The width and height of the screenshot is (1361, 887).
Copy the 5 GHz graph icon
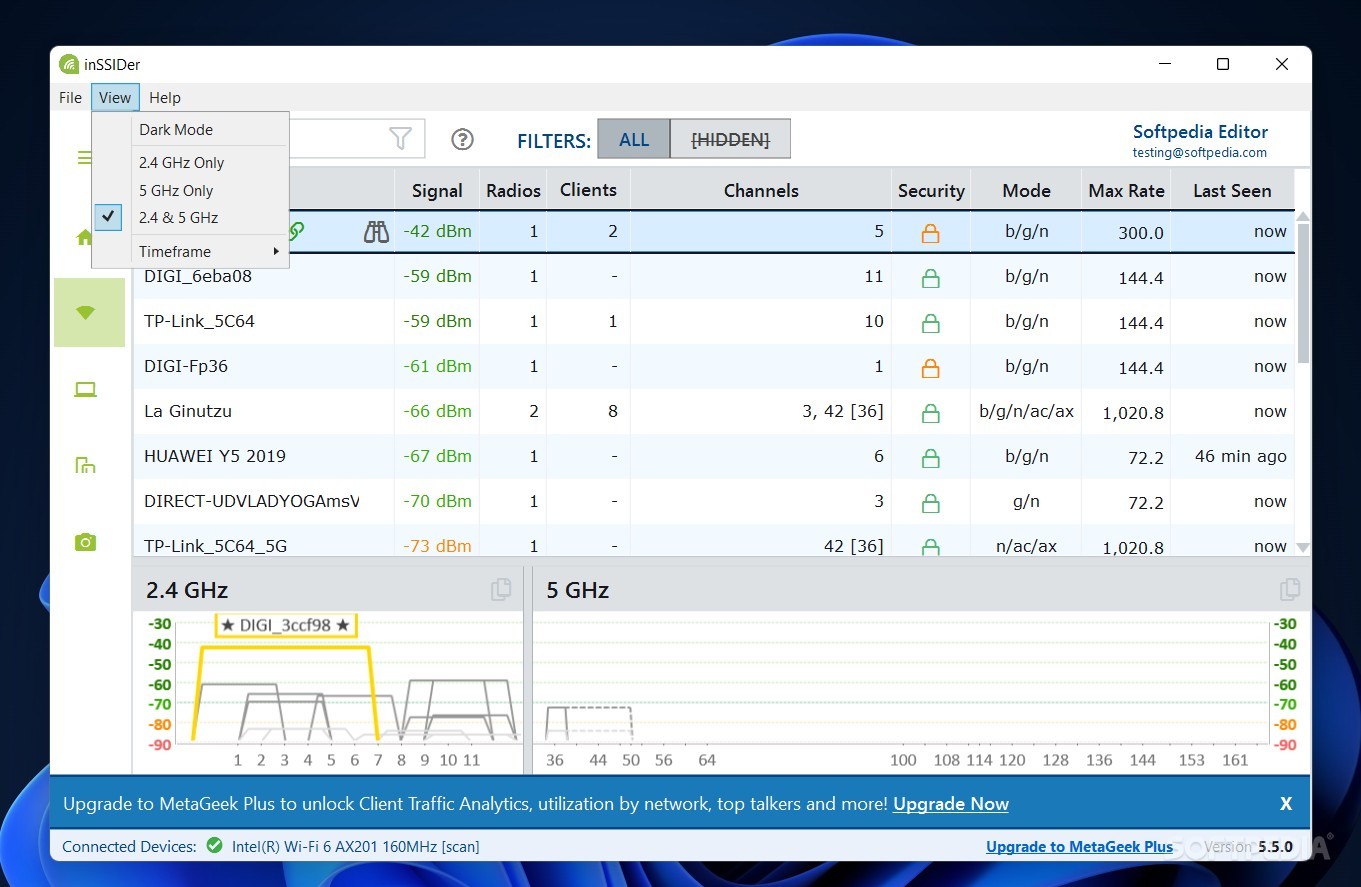click(1290, 590)
